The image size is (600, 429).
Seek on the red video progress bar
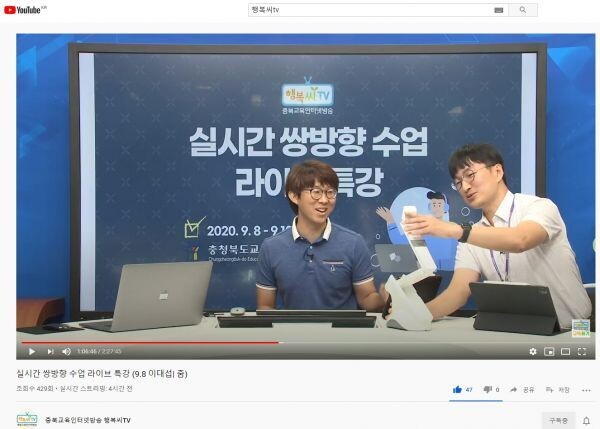click(150, 342)
